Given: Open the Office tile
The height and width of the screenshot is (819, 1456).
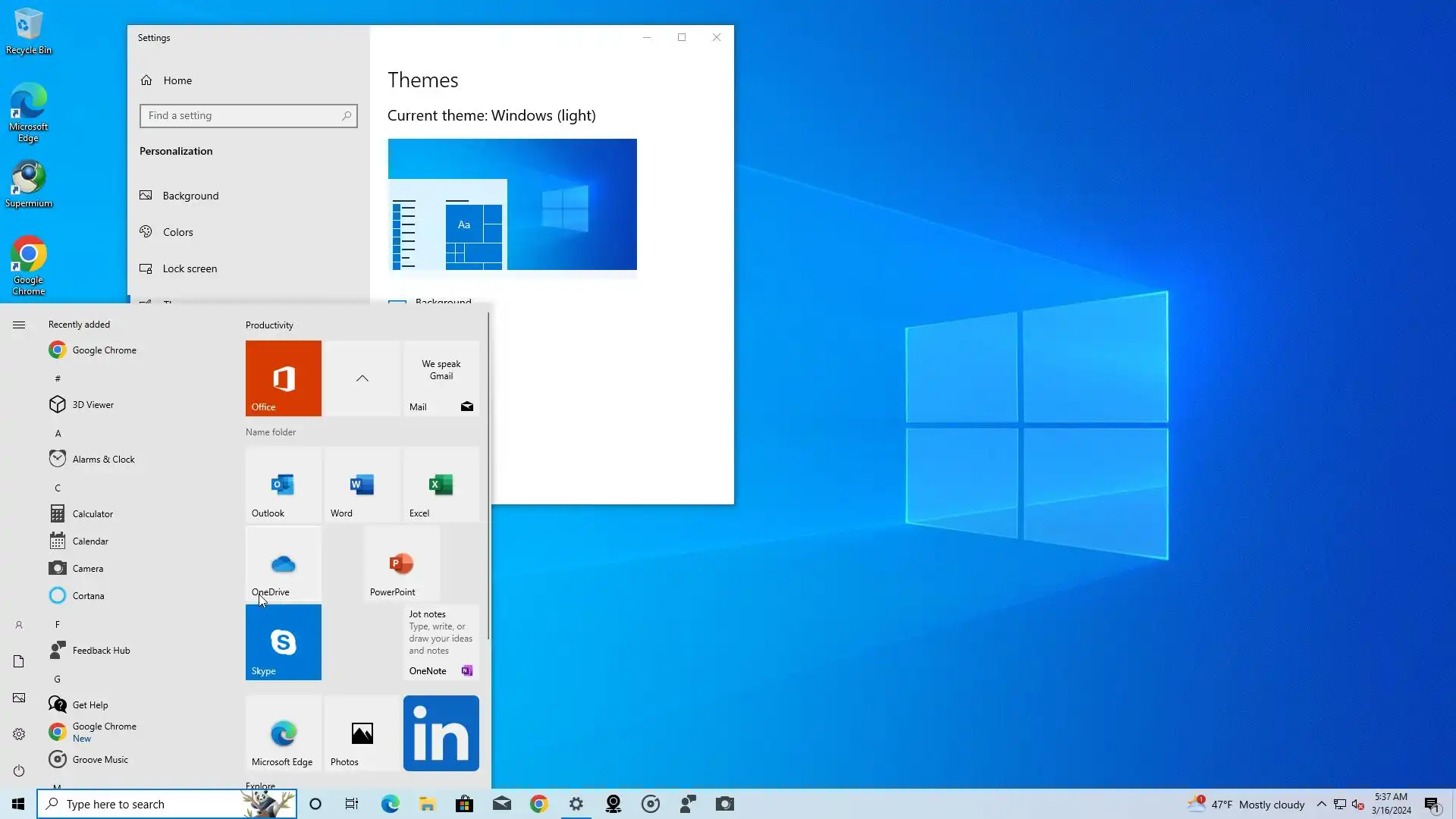Looking at the screenshot, I should (x=283, y=378).
